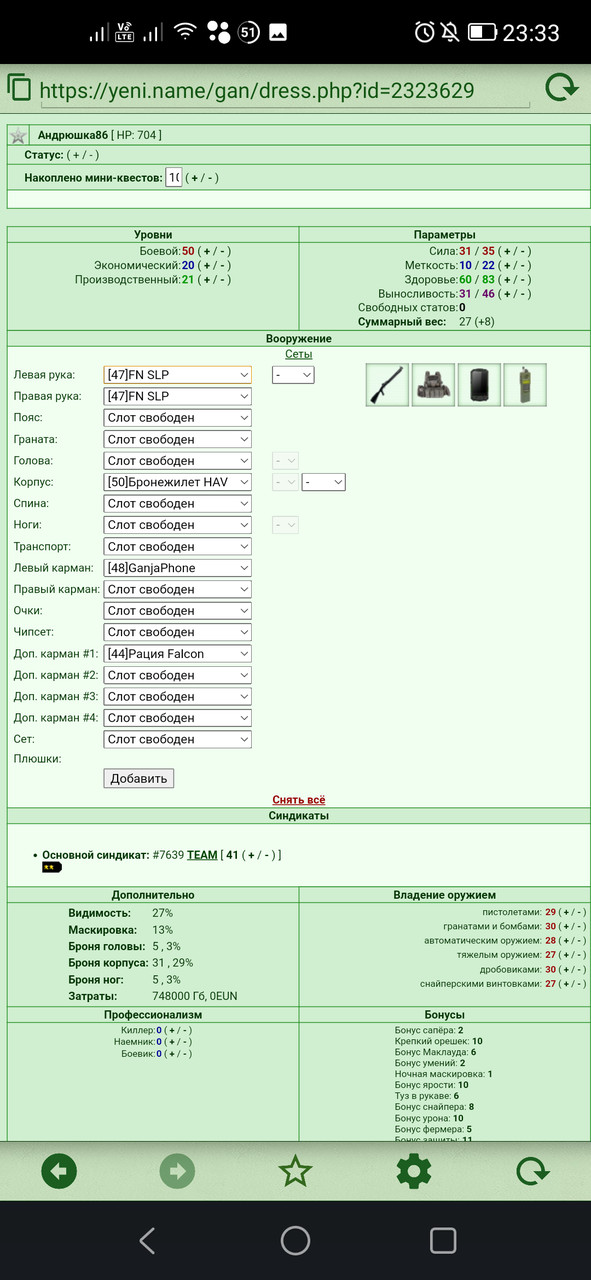
Task: Open Доп. карман #1 Рация Falcon dropdown
Action: 178,654
